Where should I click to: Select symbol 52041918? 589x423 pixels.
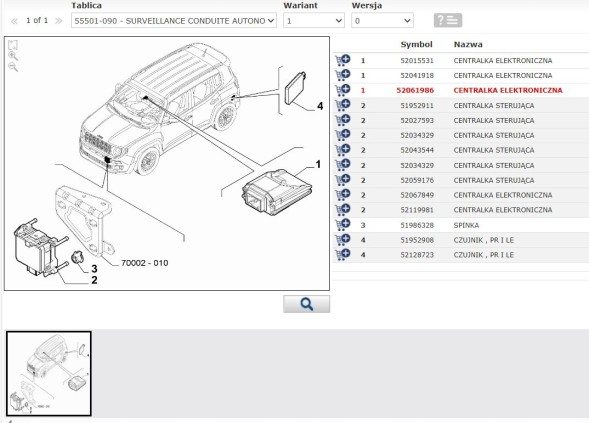tap(417, 76)
